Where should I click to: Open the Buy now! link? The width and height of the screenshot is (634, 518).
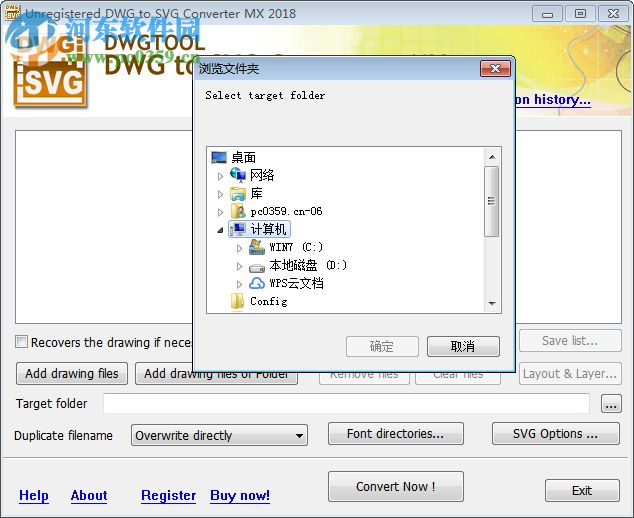click(240, 495)
